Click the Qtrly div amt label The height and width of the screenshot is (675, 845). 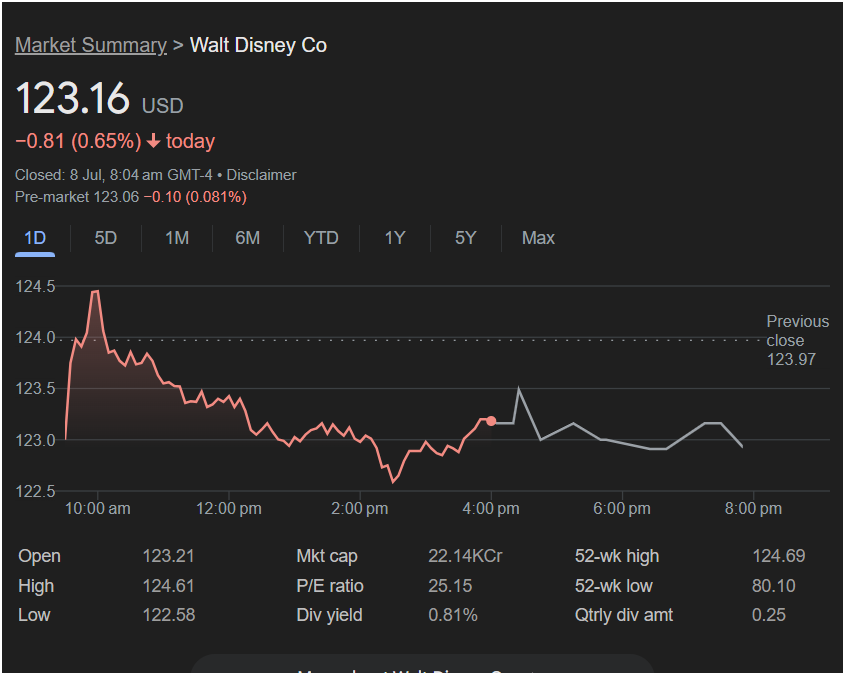[x=624, y=615]
